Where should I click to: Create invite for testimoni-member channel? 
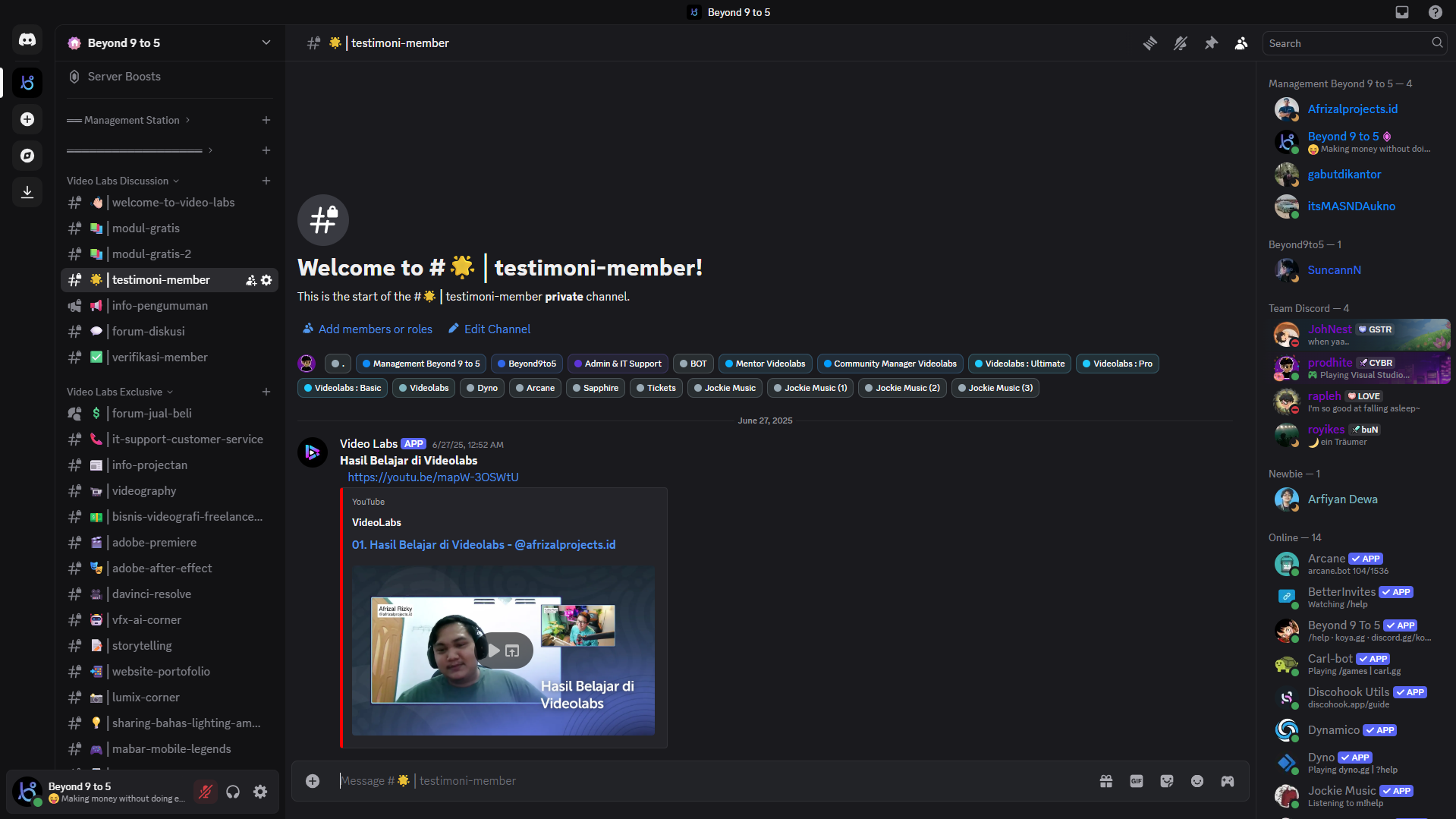point(251,280)
